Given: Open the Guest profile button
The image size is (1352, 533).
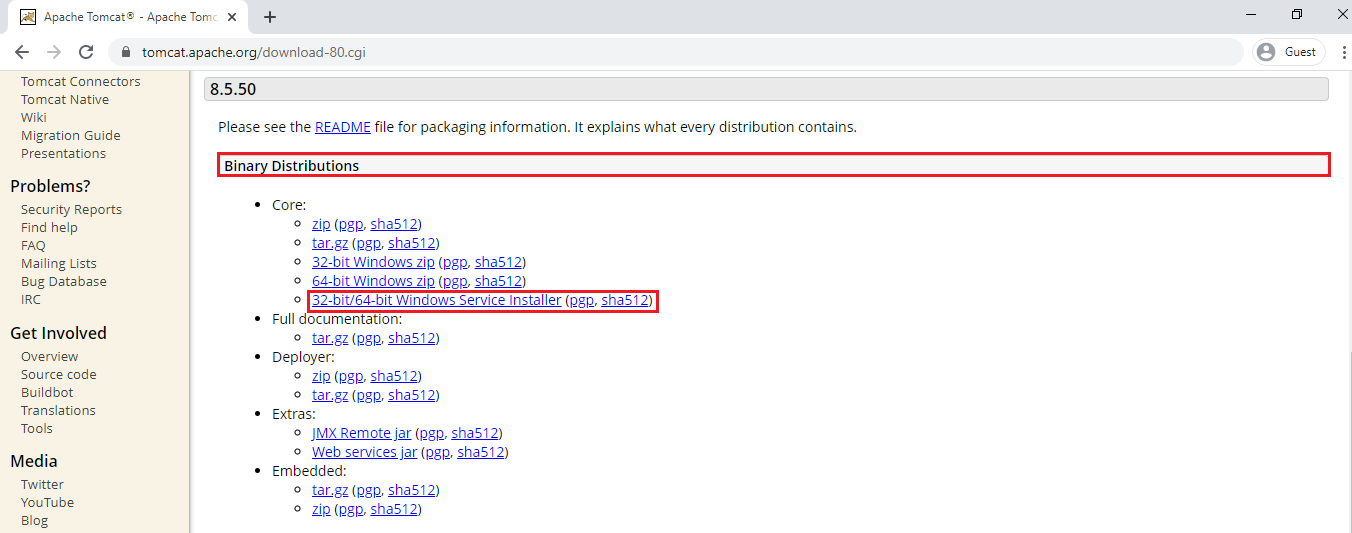Looking at the screenshot, I should tap(1288, 52).
